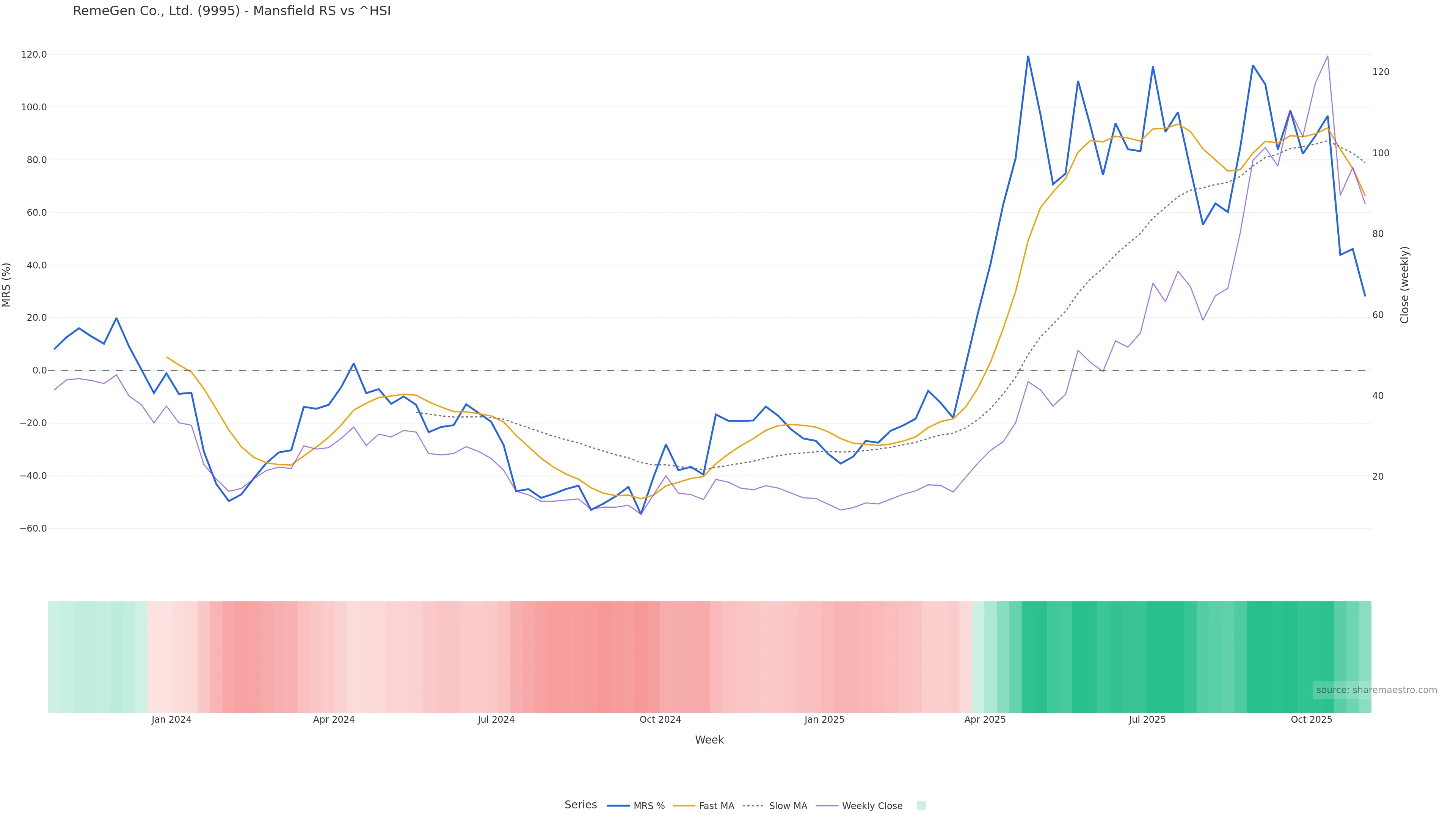Toggle the Slow MA dashed legend entry

coord(788,806)
